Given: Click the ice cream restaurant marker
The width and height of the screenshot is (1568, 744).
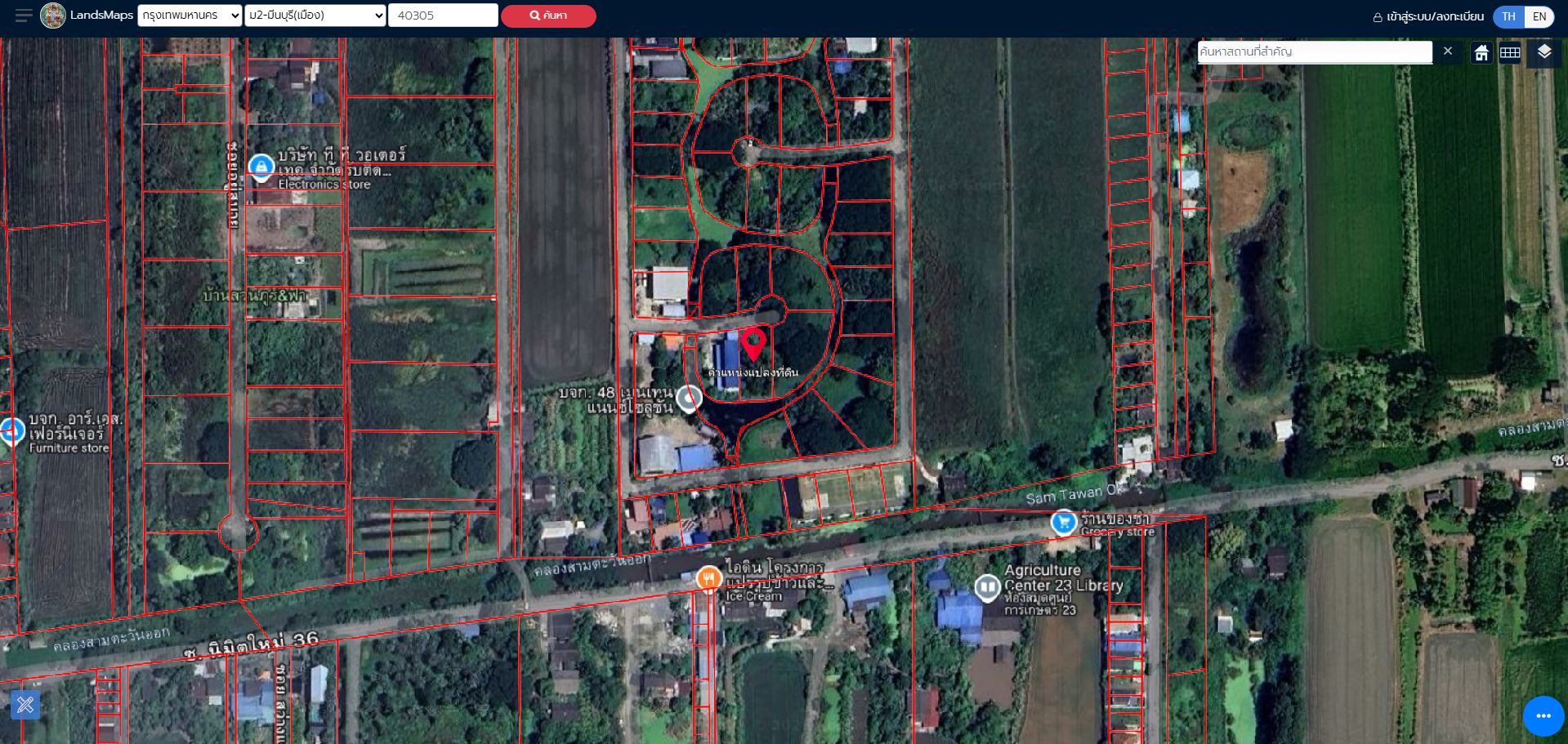Looking at the screenshot, I should [x=708, y=578].
